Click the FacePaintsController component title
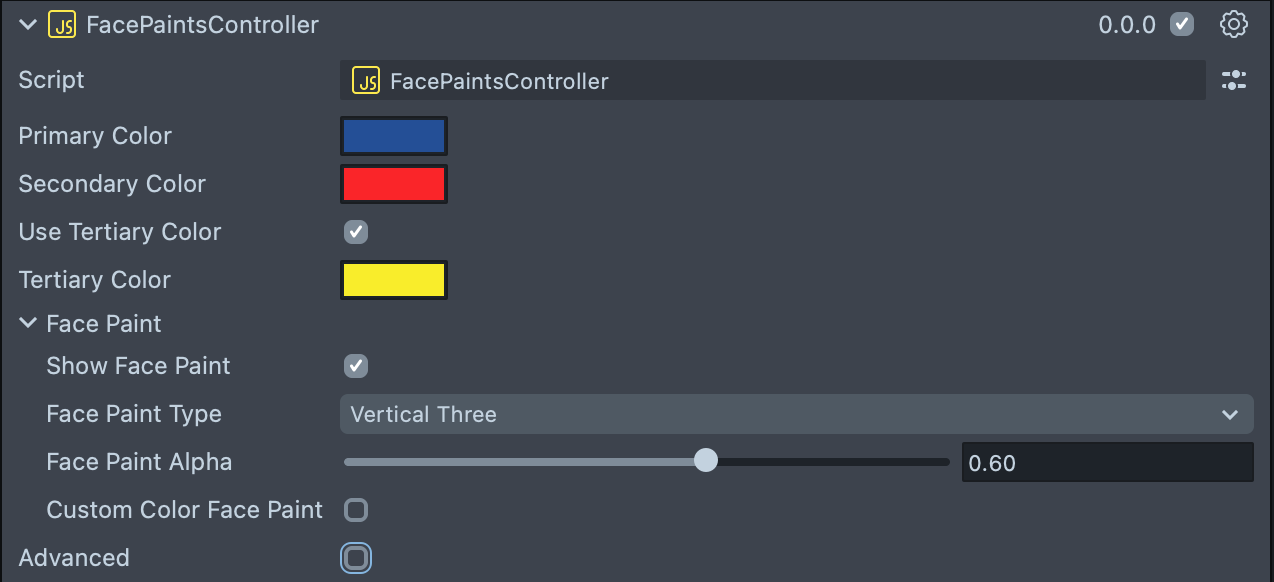1274x582 pixels. (x=203, y=25)
